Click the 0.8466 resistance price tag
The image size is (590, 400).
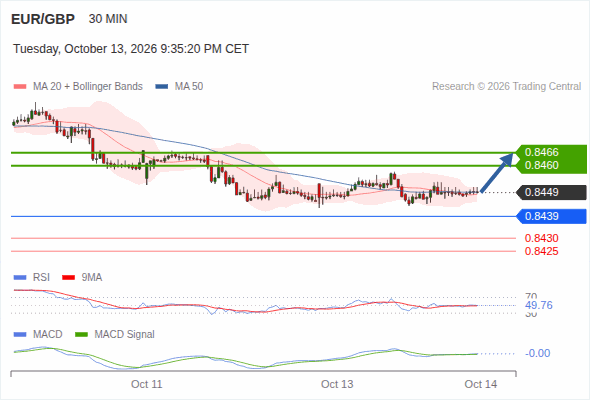[x=551, y=152]
